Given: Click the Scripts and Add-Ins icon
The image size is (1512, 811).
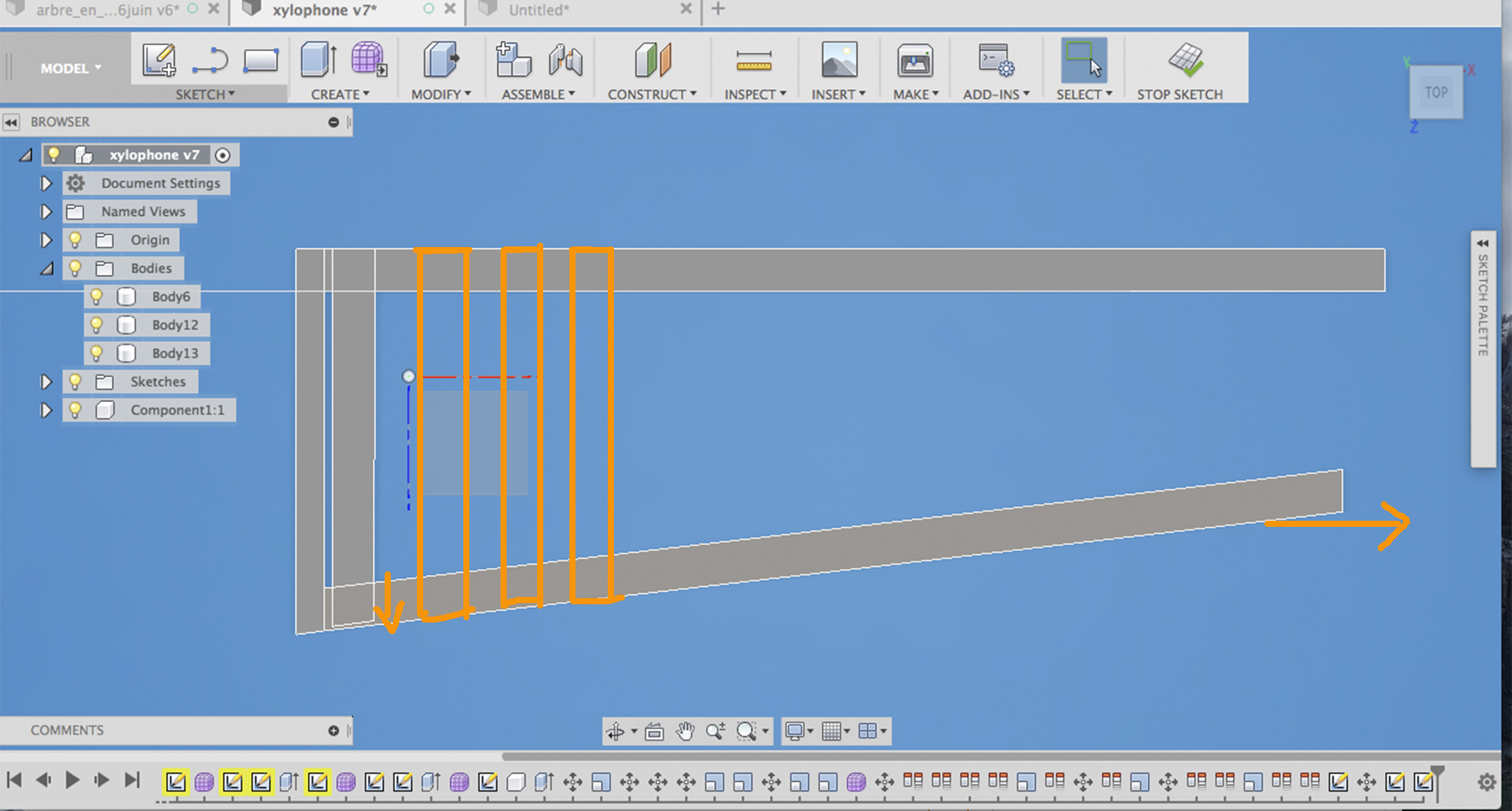Looking at the screenshot, I should coord(996,60).
